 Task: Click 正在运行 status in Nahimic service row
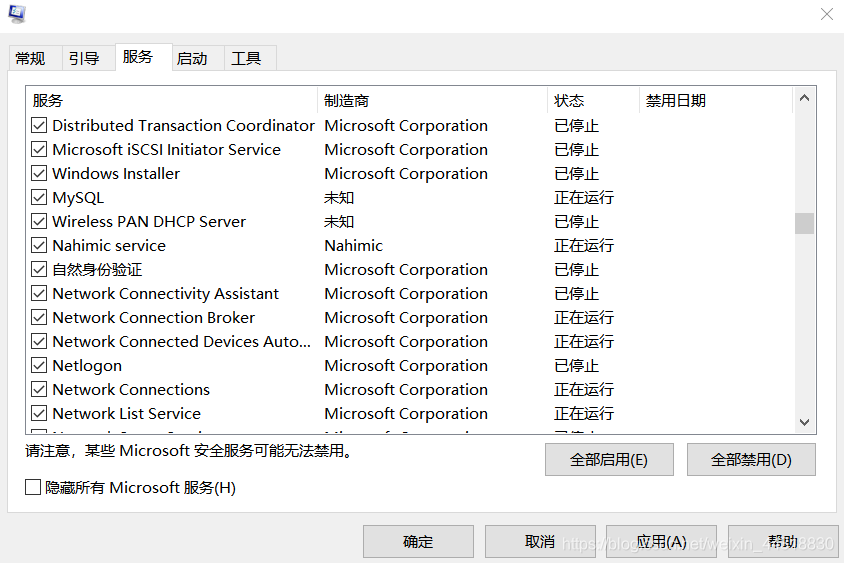tap(584, 245)
